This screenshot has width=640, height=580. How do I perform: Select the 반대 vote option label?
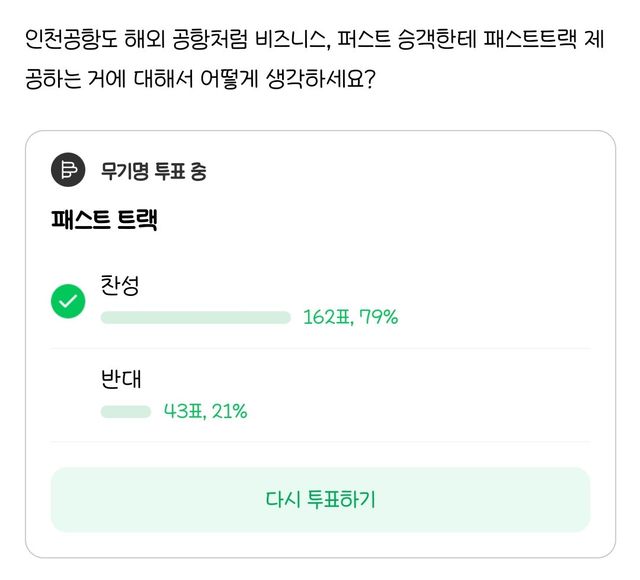[x=119, y=379]
